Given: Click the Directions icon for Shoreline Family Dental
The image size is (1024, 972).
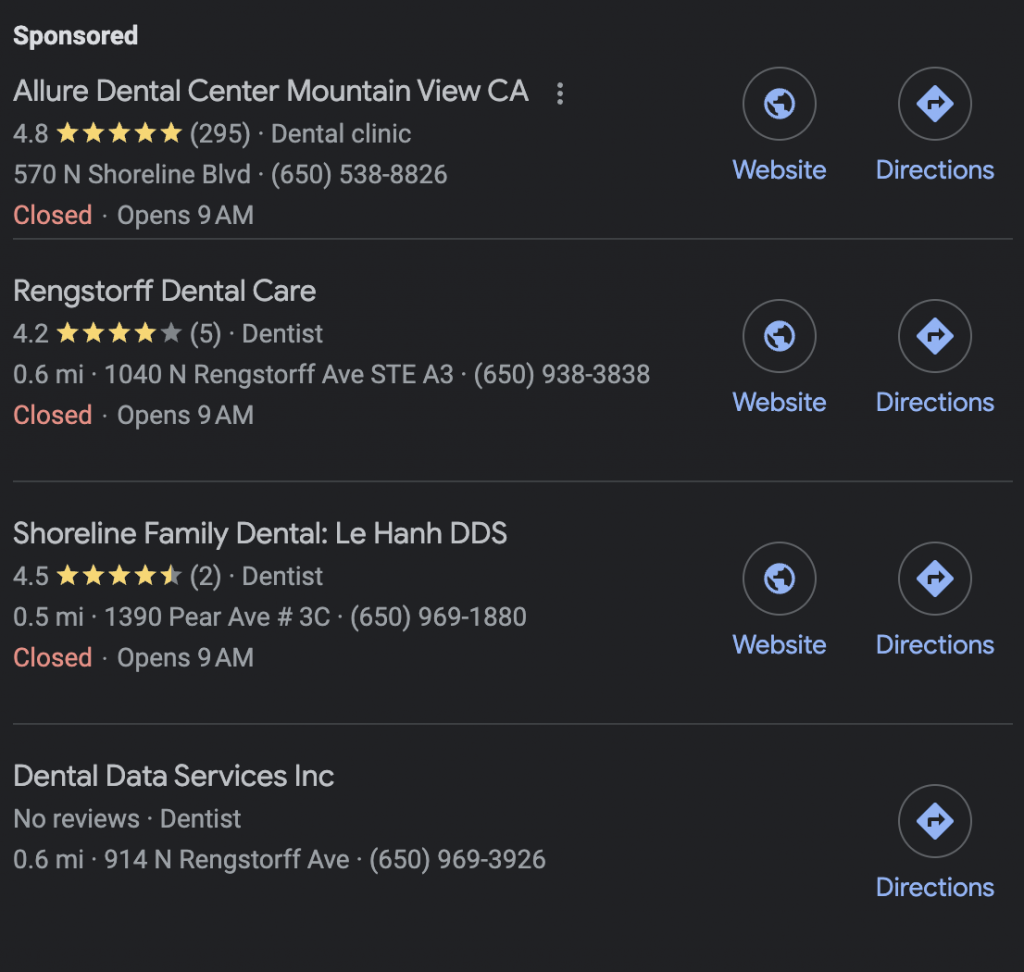Looking at the screenshot, I should (934, 578).
